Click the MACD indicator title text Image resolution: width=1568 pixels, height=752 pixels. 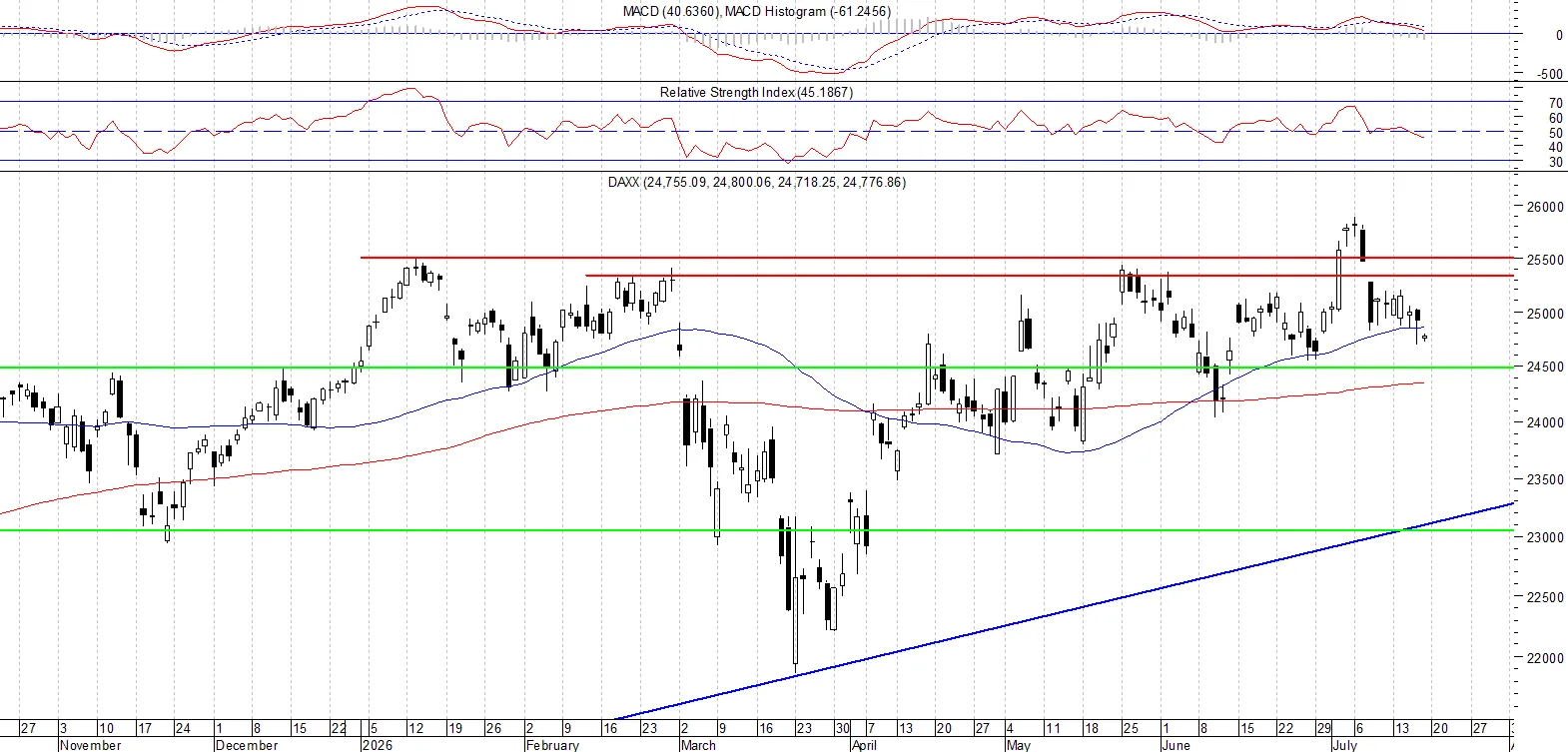coord(756,11)
